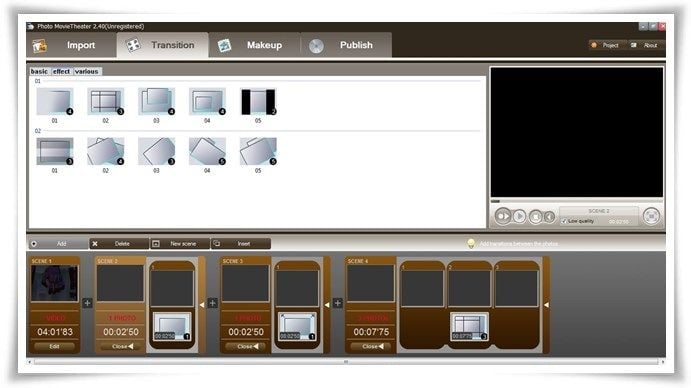Click the plus icon between Scene 3 and Scene 4
The width and height of the screenshot is (691, 388).
[338, 303]
